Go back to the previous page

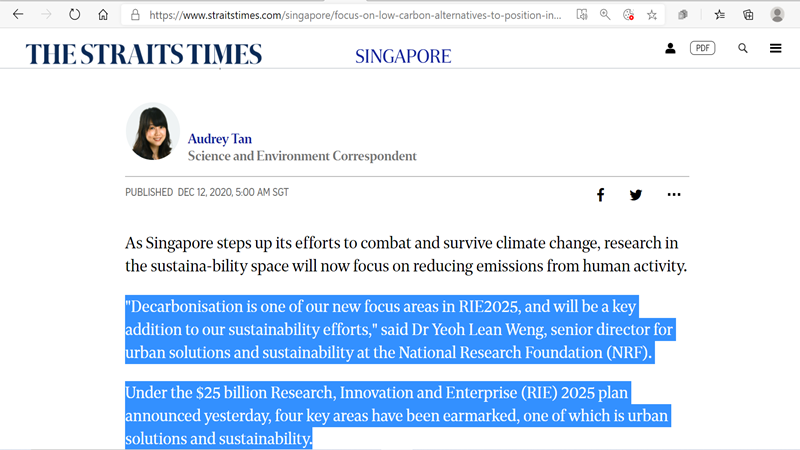tap(18, 14)
